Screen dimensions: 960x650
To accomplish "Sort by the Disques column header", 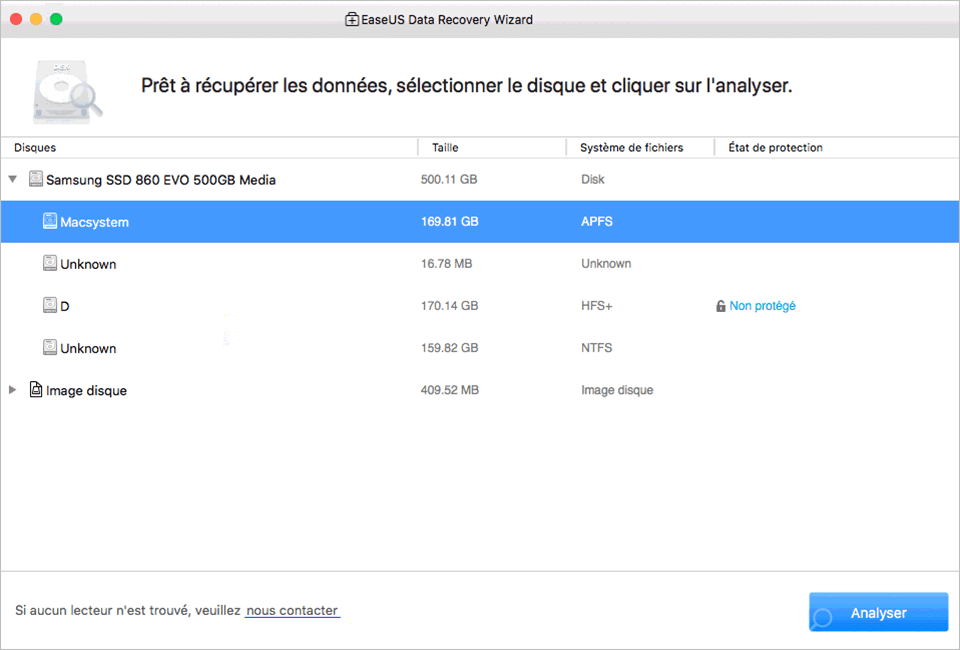I will pos(35,148).
